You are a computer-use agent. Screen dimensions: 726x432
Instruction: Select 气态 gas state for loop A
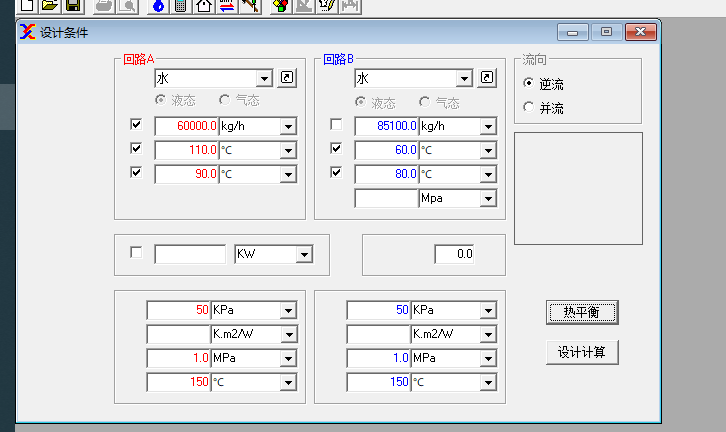point(225,100)
